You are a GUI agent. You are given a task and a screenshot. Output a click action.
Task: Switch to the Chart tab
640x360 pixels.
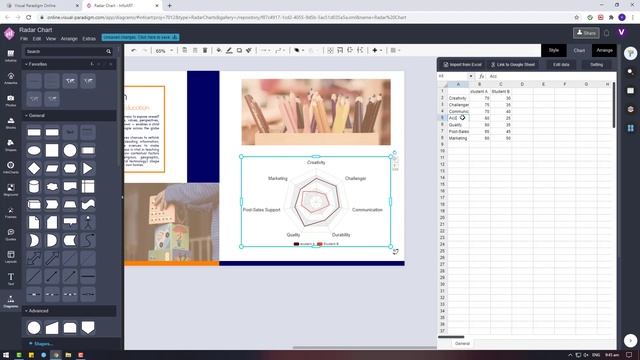point(579,50)
